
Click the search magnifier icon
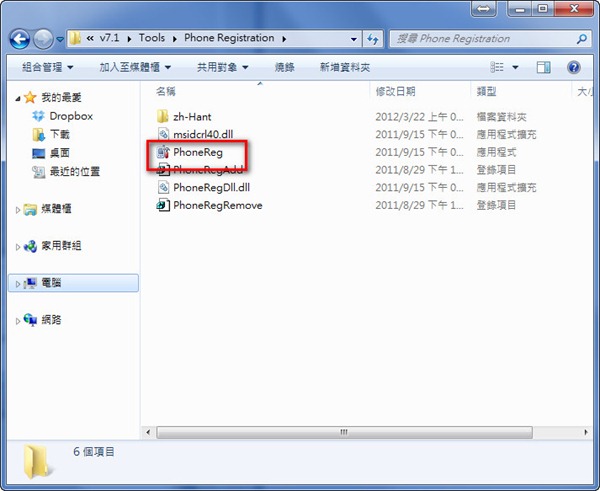(x=582, y=39)
